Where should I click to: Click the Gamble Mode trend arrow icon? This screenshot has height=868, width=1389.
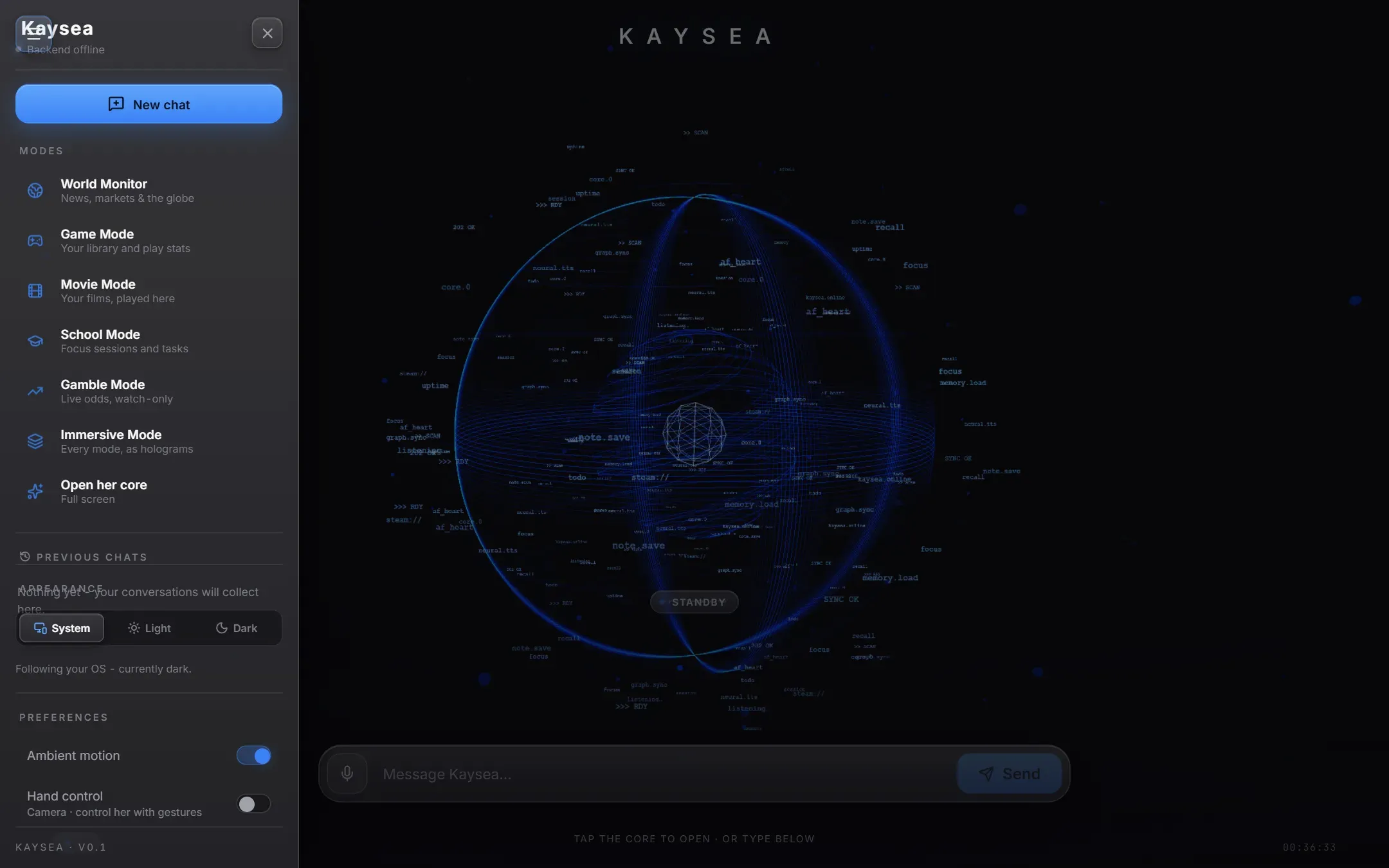[x=35, y=391]
